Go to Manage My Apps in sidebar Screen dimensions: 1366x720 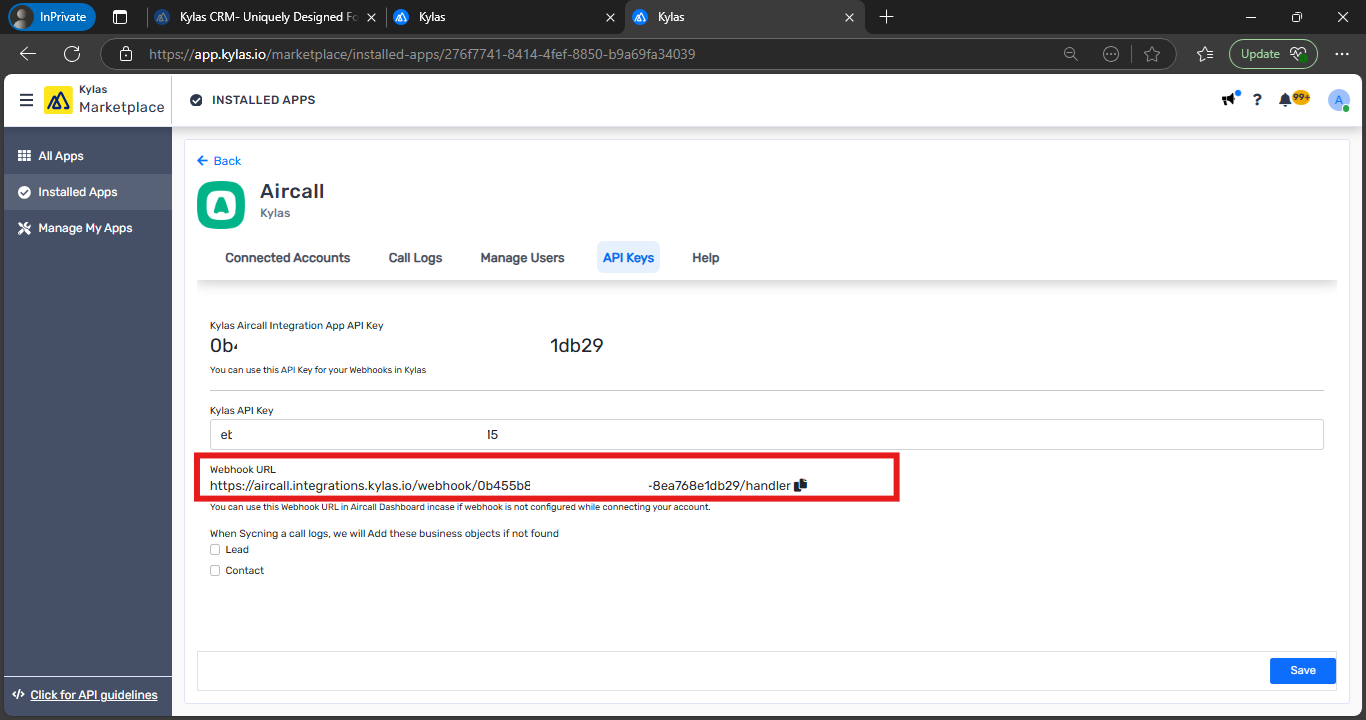point(88,228)
